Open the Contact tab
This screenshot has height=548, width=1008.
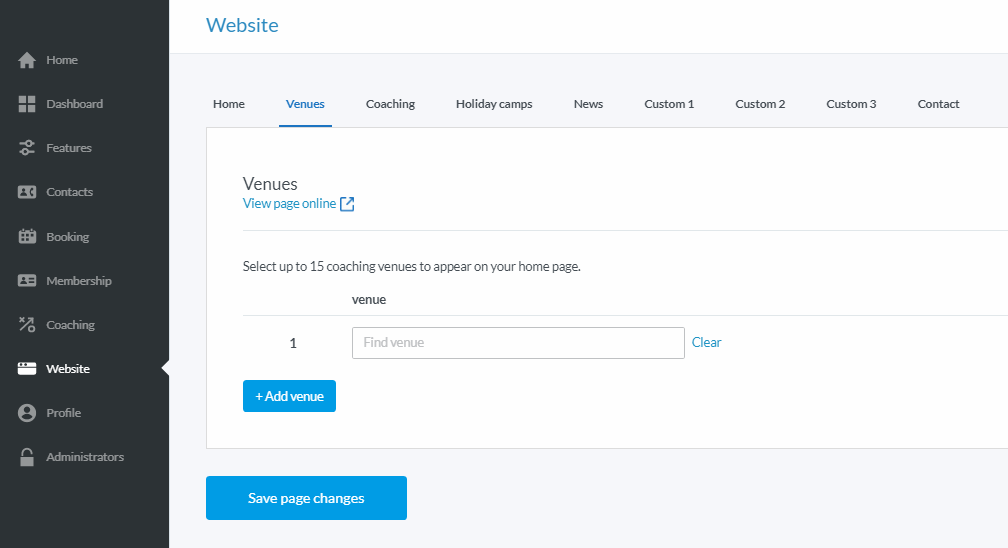pos(938,104)
